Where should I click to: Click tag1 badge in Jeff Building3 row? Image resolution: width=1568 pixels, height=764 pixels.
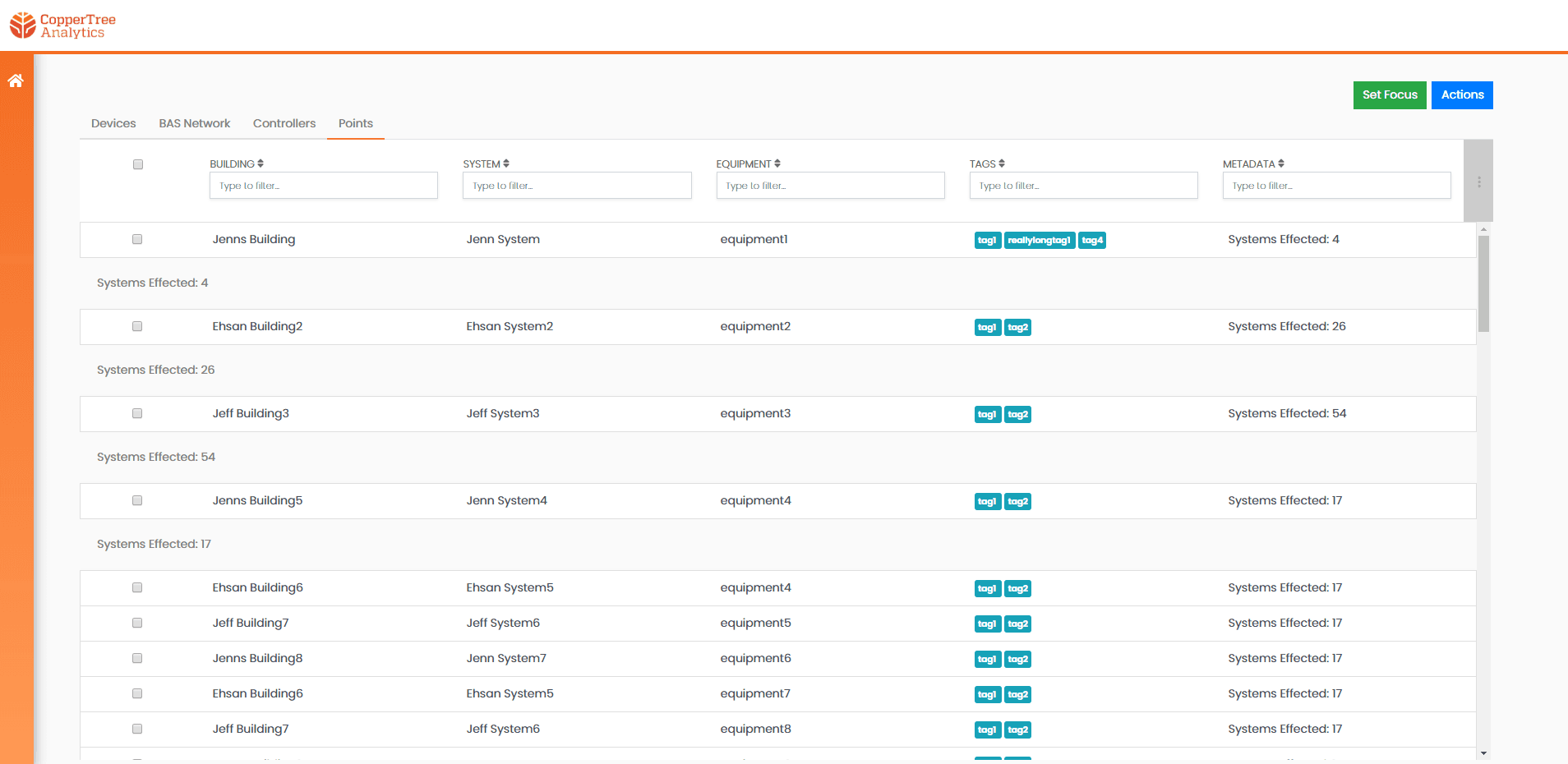(x=987, y=414)
